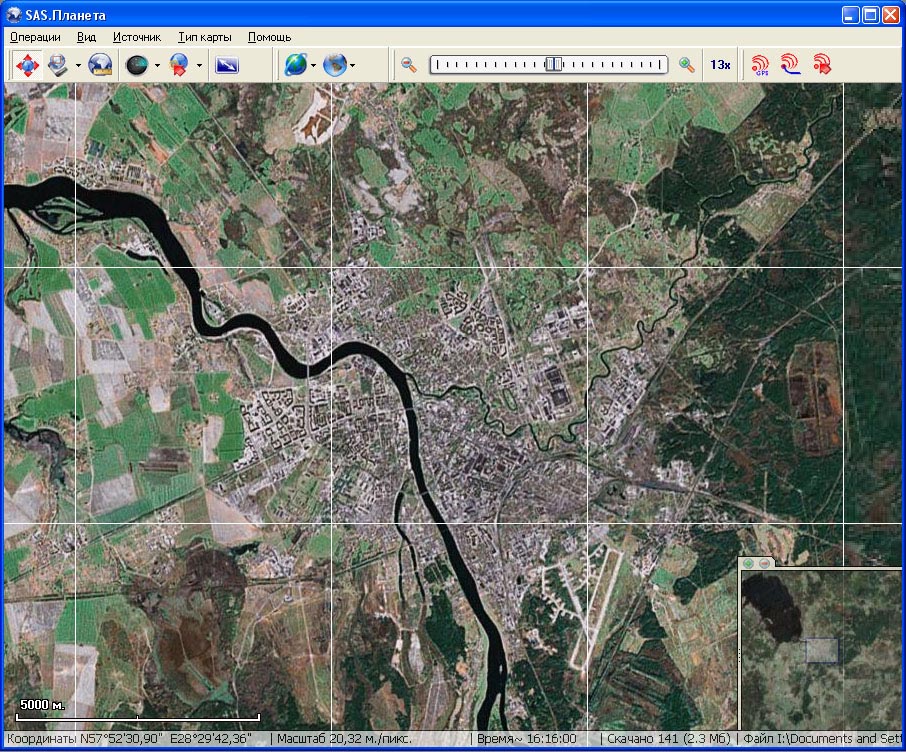This screenshot has width=906, height=752.
Task: Click the dark globe icon in toolbar
Action: (137, 65)
